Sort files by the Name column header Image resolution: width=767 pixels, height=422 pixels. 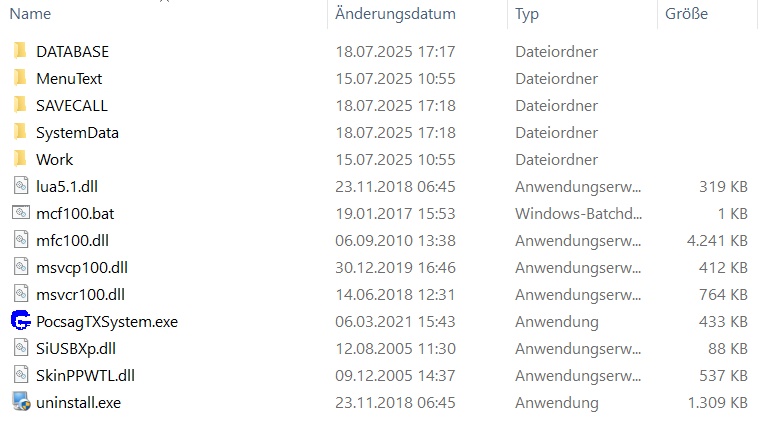point(30,14)
